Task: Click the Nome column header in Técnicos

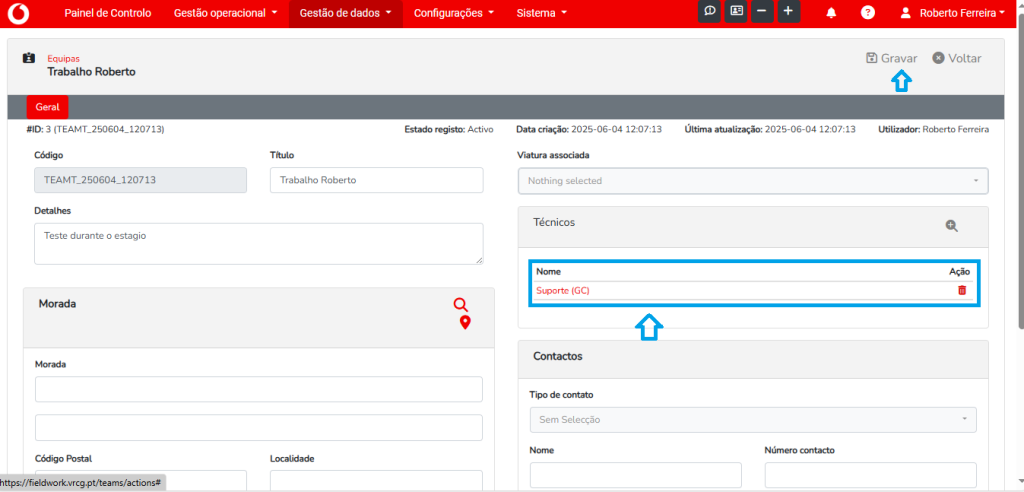Action: pyautogui.click(x=549, y=271)
